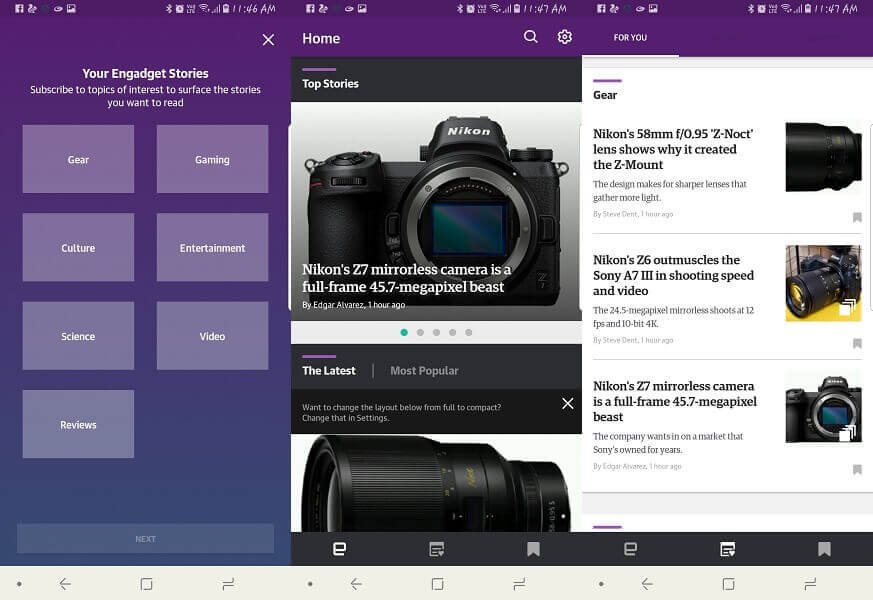Viewport: 873px width, 600px height.
Task: Open Nikon Z7 thumbnail in Gear list
Action: [823, 409]
